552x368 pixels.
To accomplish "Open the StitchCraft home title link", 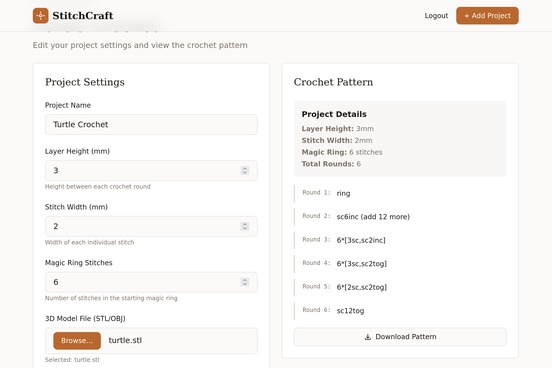I will [x=83, y=16].
